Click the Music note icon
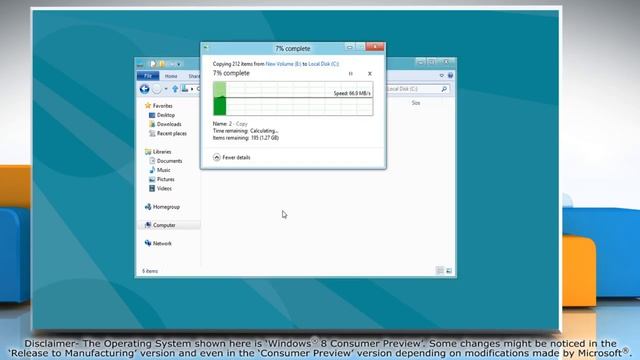Image resolution: width=640 pixels, height=360 pixels. pyautogui.click(x=152, y=170)
